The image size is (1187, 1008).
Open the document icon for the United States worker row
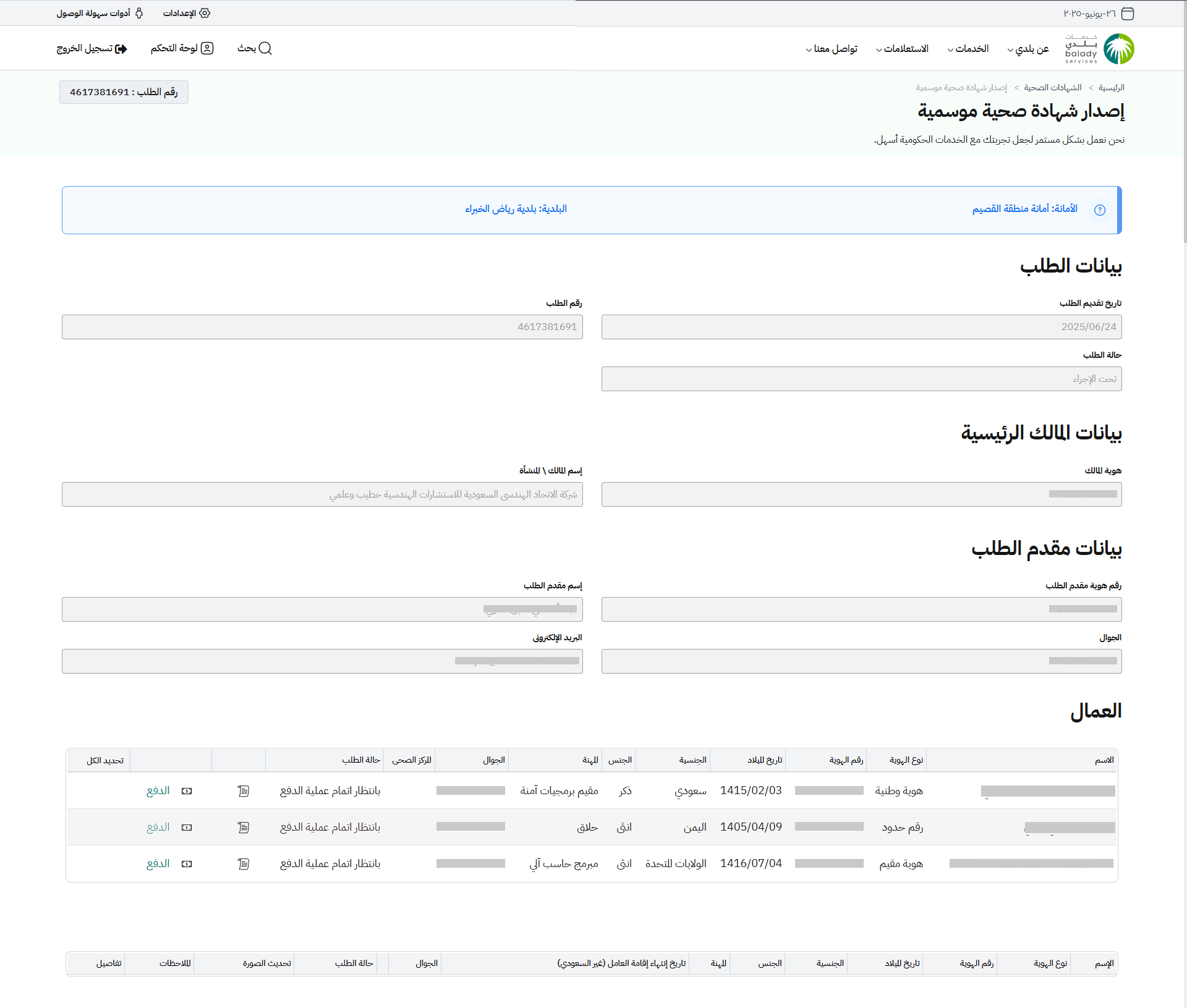(x=244, y=864)
